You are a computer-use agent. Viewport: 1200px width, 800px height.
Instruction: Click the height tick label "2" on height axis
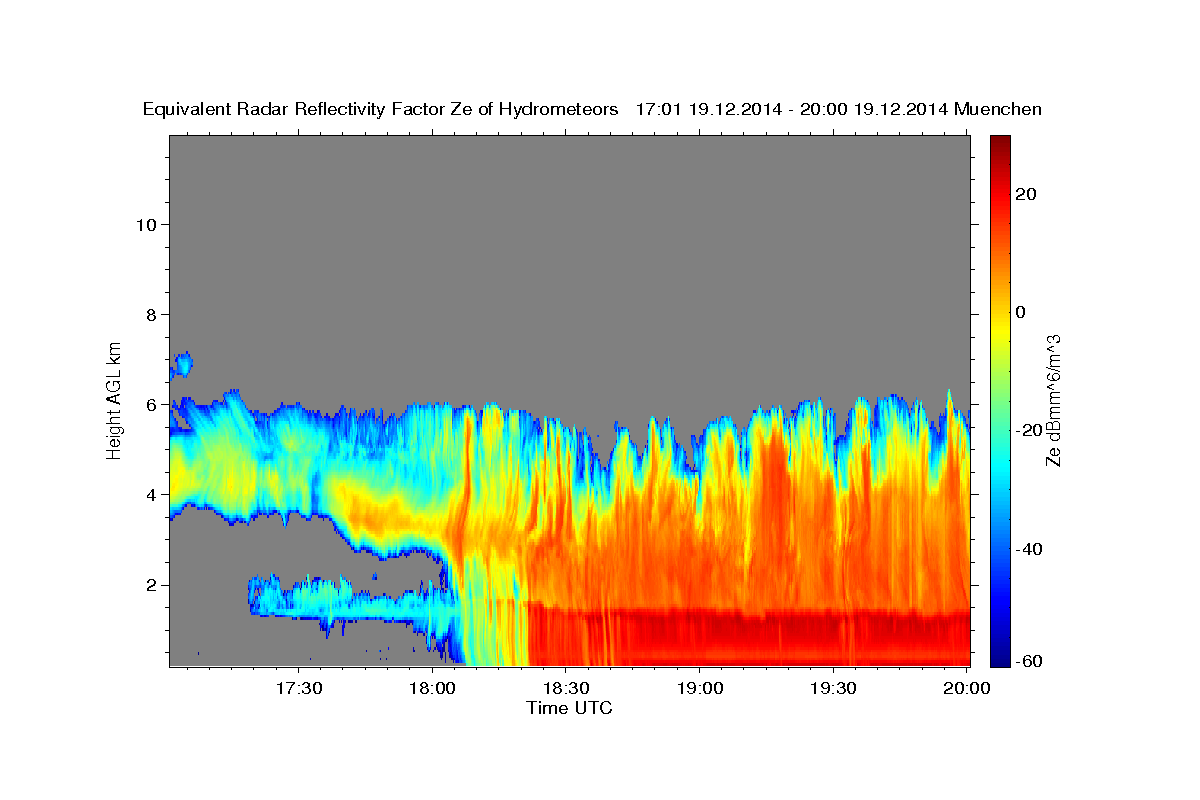pyautogui.click(x=152, y=584)
